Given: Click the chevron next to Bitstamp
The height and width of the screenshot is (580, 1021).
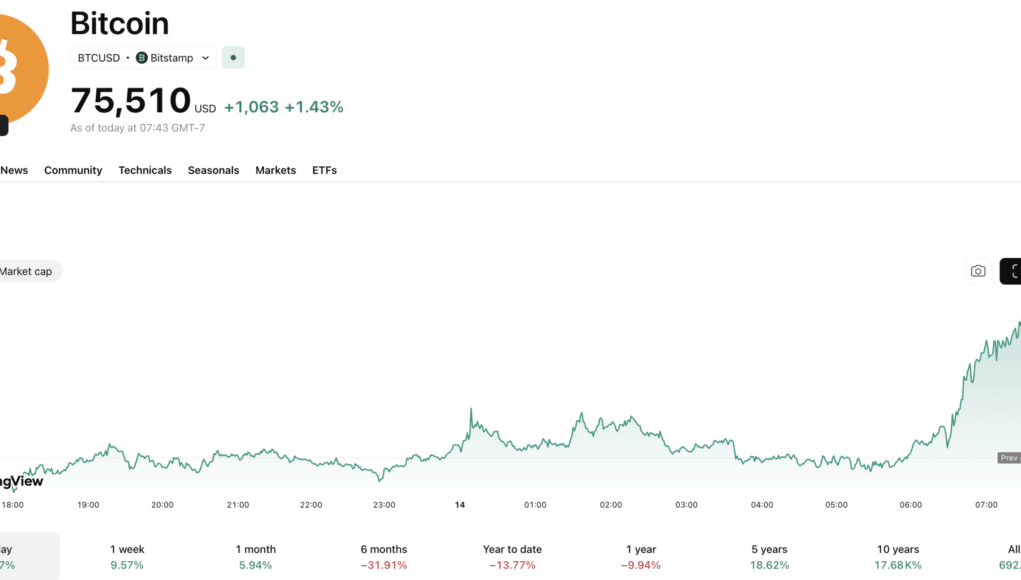Looking at the screenshot, I should (206, 58).
